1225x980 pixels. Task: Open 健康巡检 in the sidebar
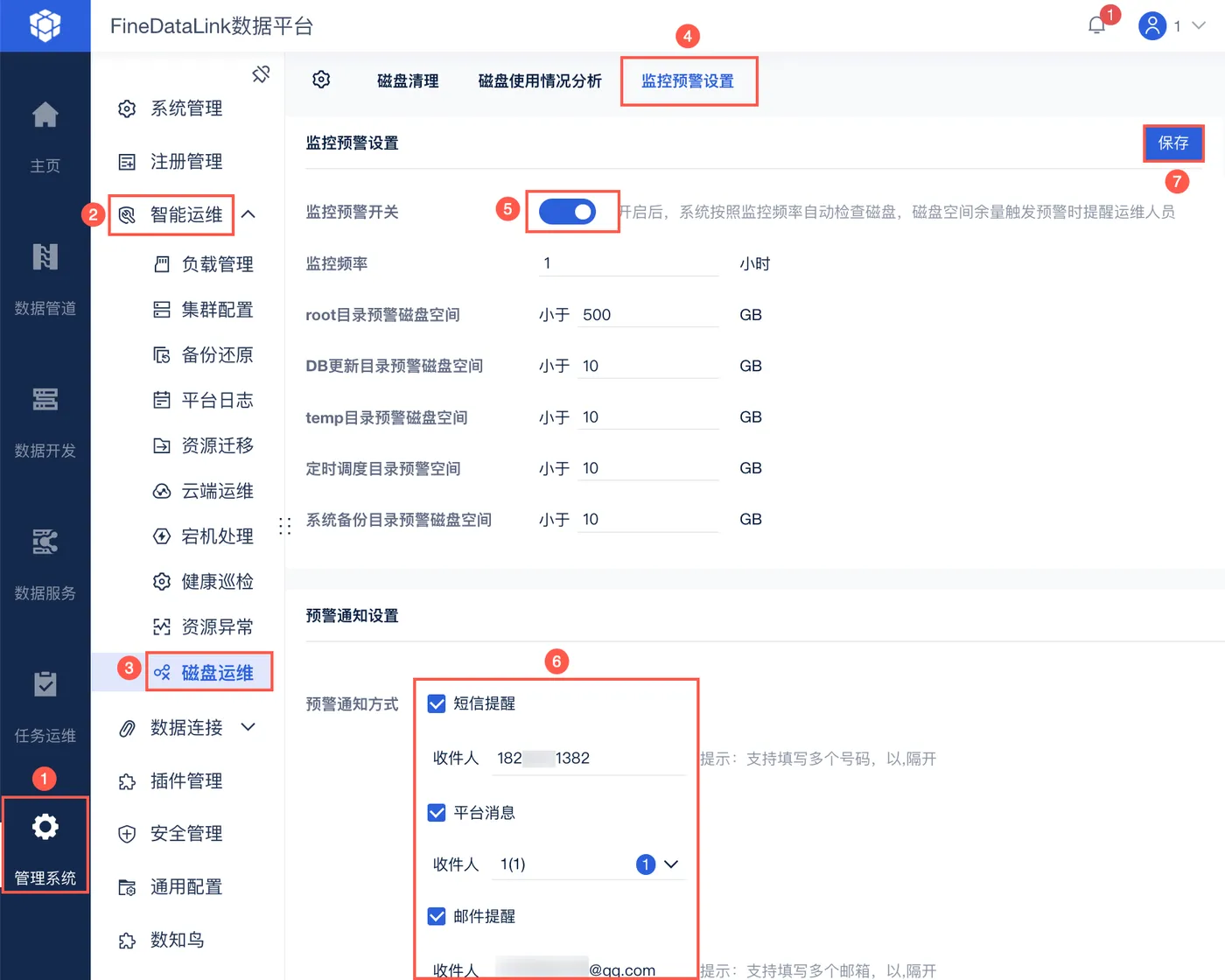pos(204,582)
